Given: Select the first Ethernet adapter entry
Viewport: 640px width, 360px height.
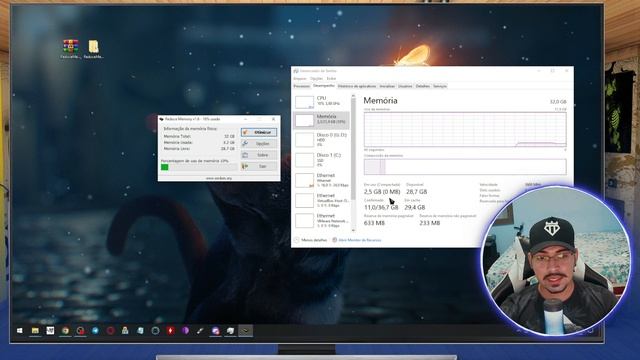Looking at the screenshot, I should (322, 180).
